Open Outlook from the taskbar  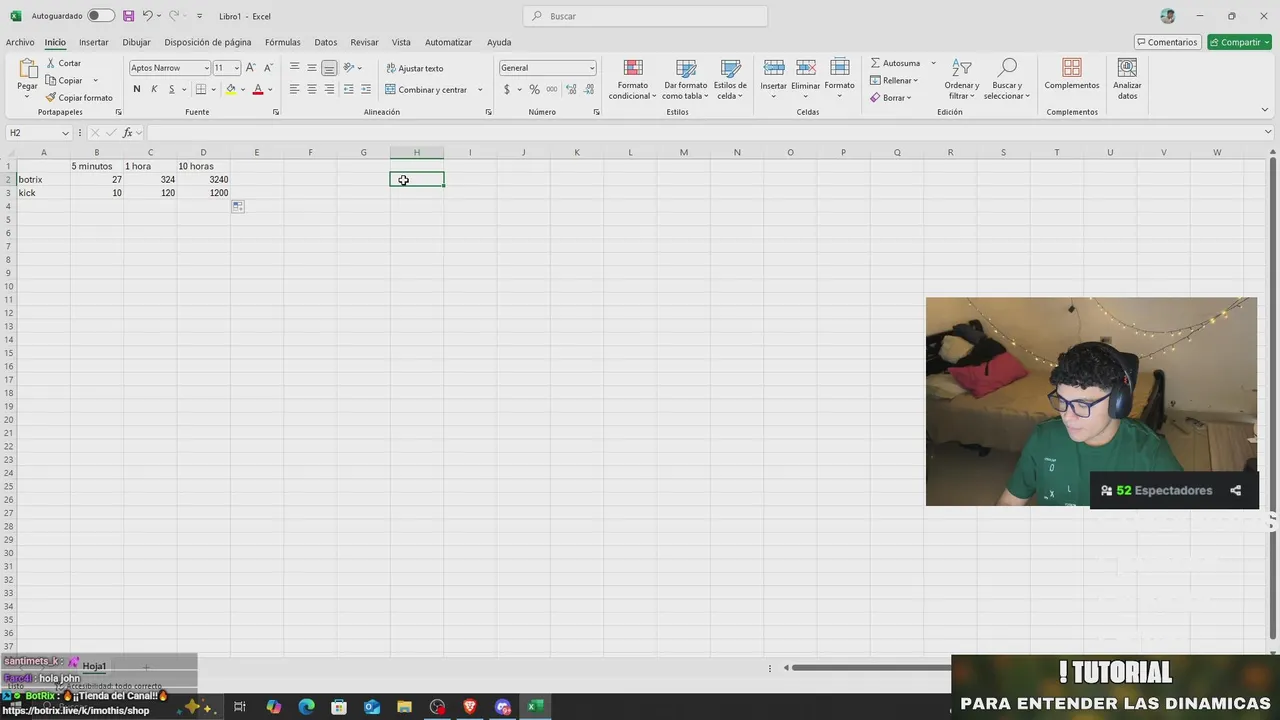coord(372,707)
